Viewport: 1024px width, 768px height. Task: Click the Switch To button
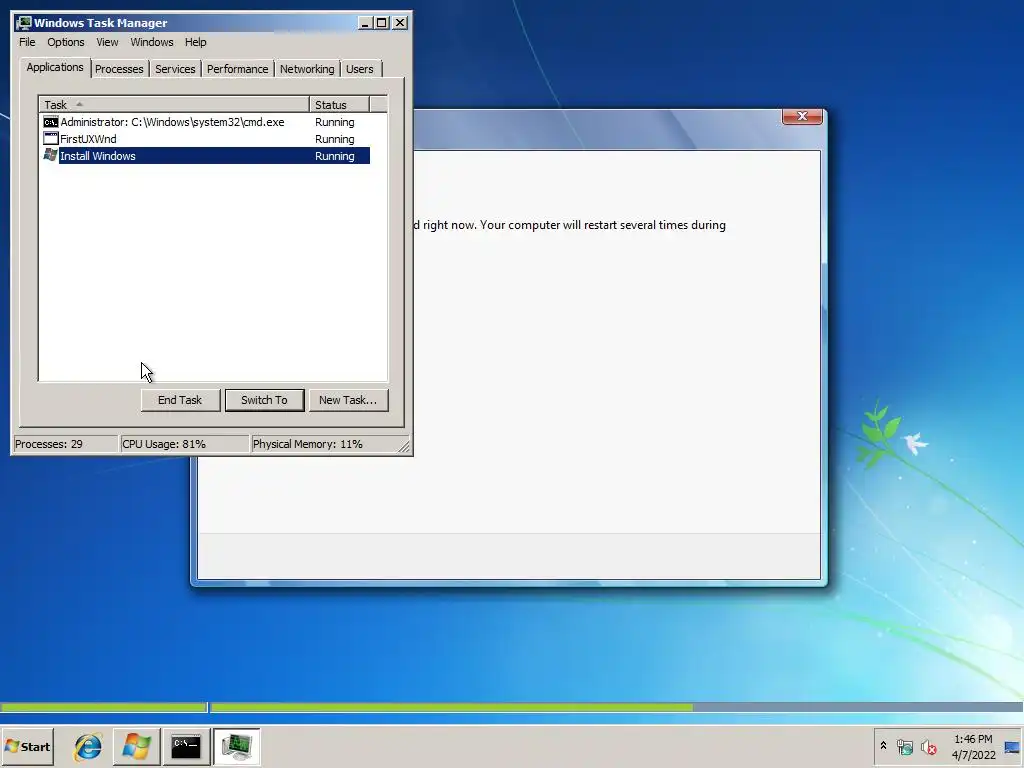click(264, 400)
